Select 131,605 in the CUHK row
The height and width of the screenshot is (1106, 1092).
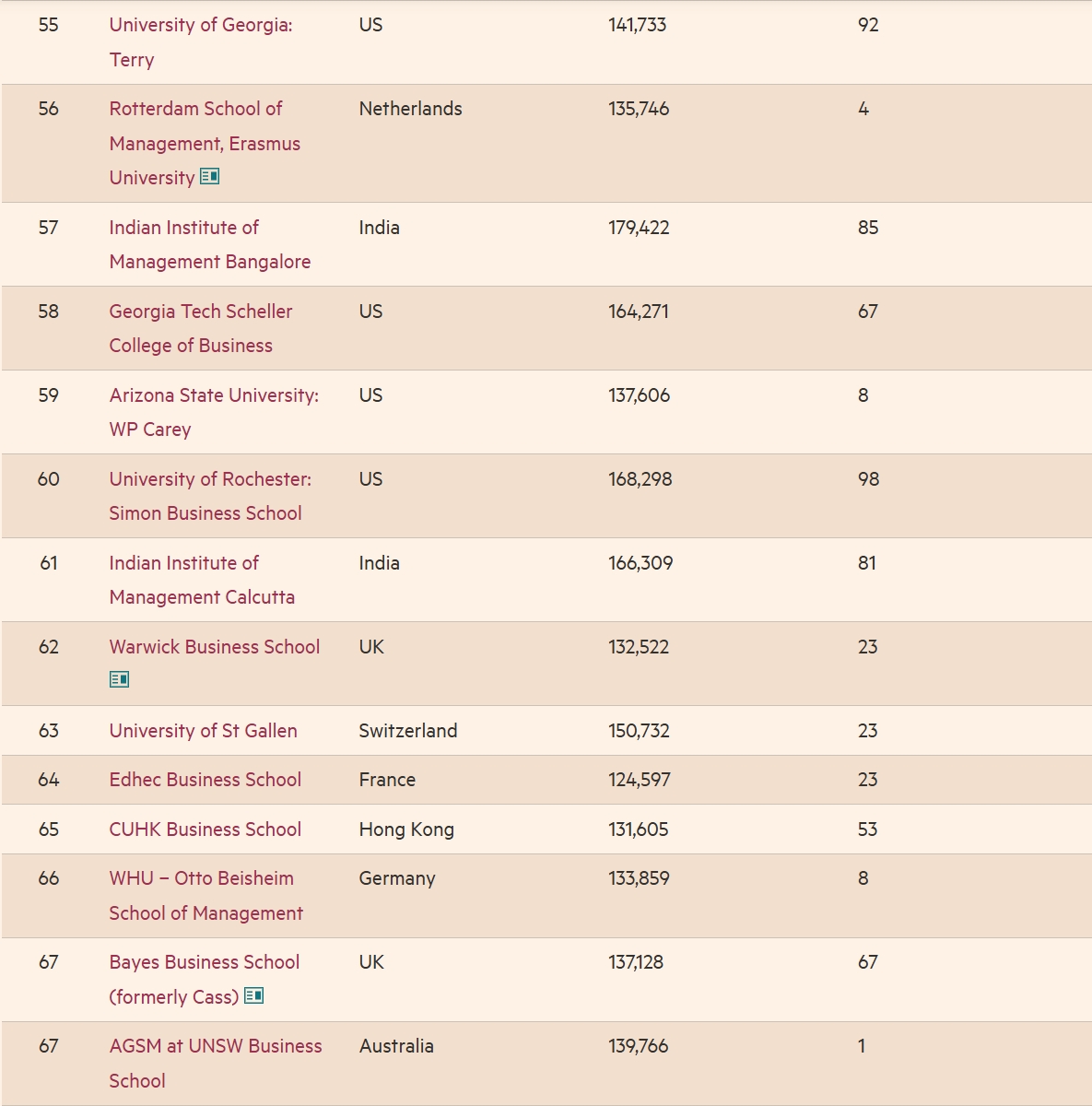pyautogui.click(x=639, y=829)
